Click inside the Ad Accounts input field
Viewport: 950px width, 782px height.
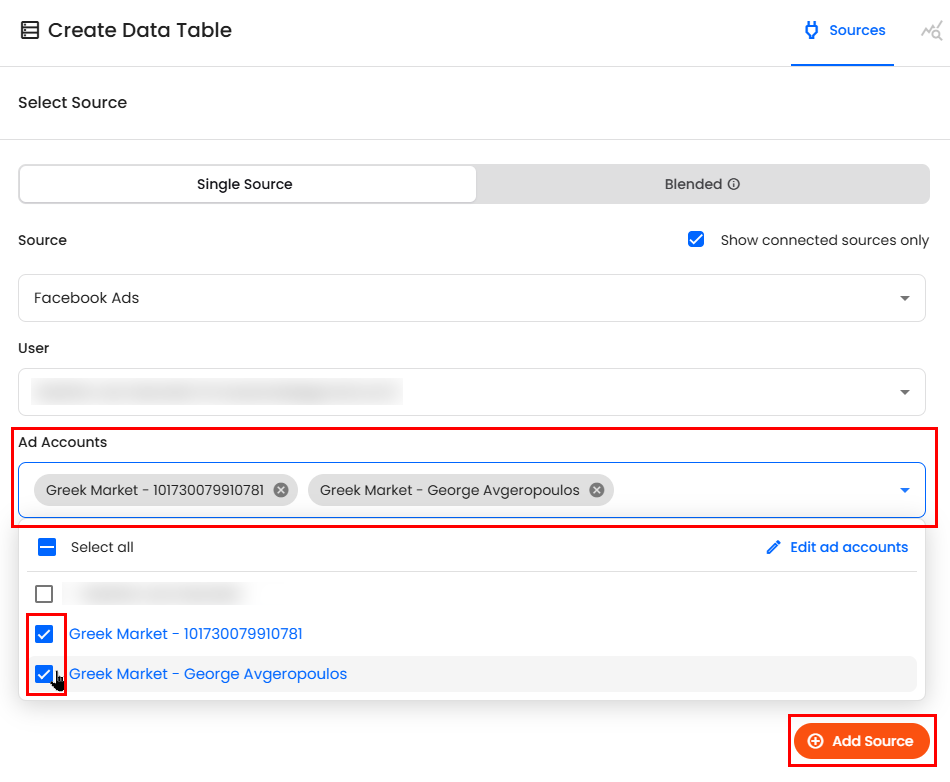pyautogui.click(x=750, y=490)
